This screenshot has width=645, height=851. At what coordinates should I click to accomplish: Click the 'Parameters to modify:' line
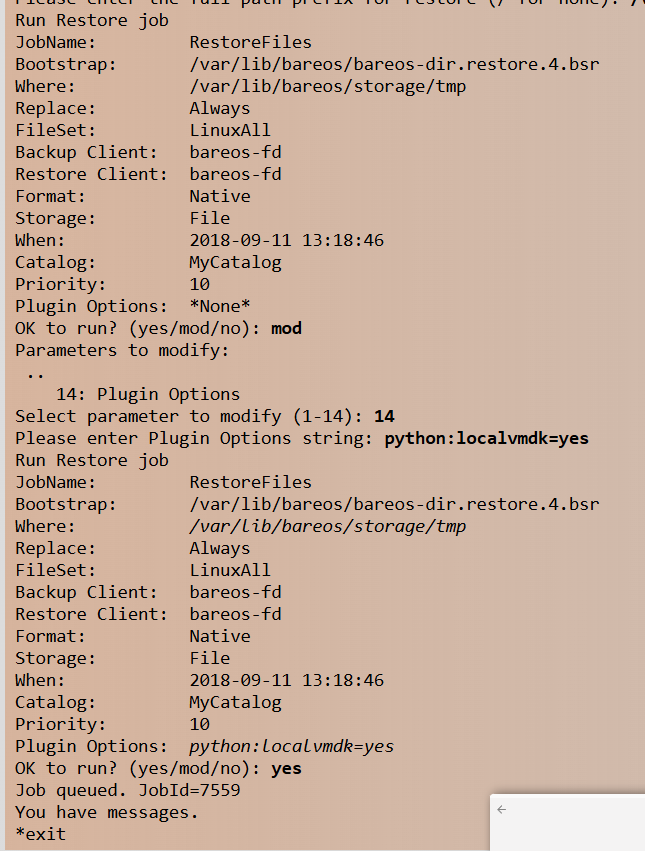point(122,350)
